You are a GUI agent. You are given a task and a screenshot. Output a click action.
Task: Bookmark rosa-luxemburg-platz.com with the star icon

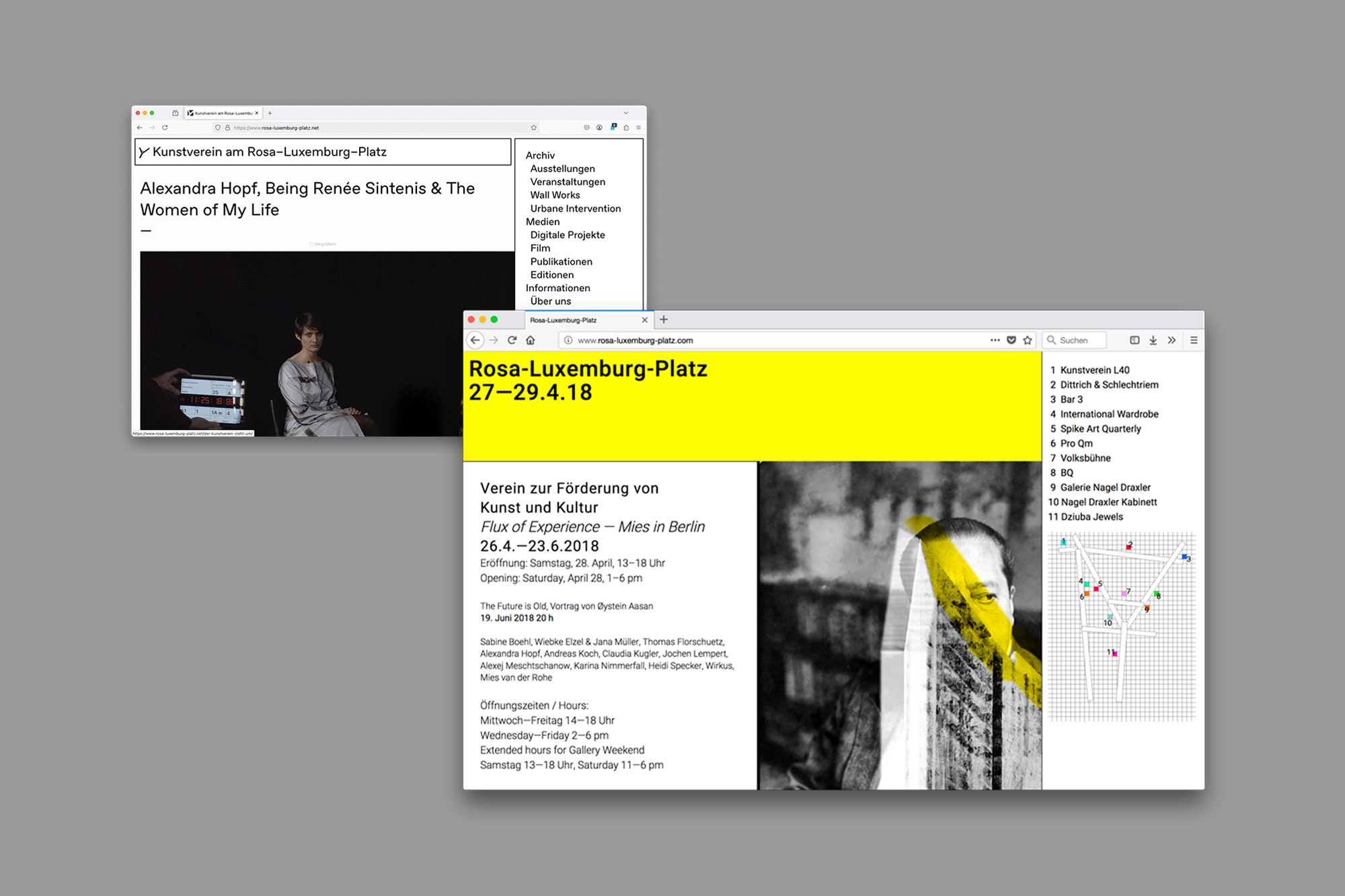tap(1028, 340)
